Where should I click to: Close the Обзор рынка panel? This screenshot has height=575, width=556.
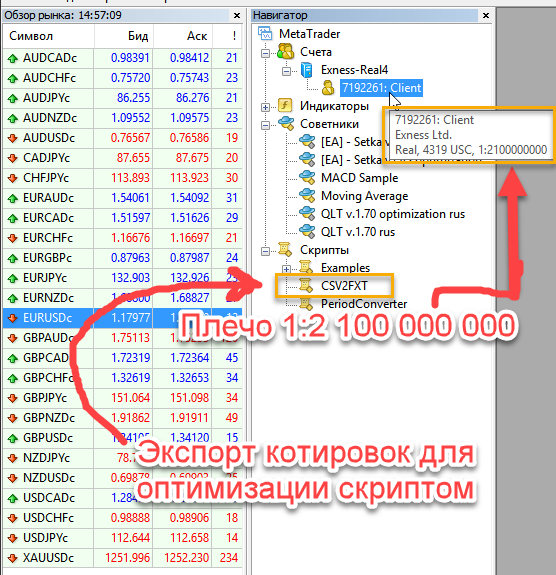[237, 15]
